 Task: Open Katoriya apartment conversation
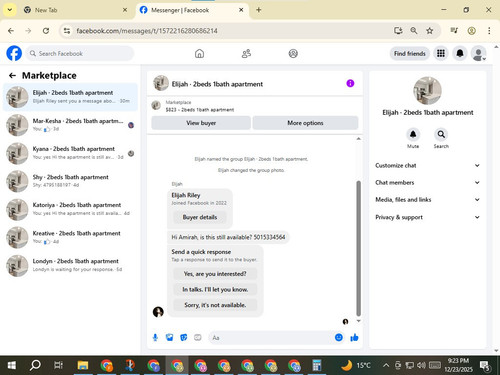point(70,209)
